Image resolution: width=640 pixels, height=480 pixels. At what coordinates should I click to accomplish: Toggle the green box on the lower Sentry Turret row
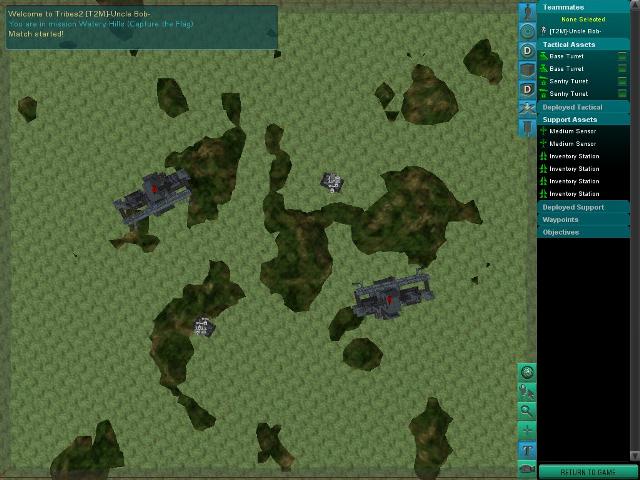pos(622,93)
